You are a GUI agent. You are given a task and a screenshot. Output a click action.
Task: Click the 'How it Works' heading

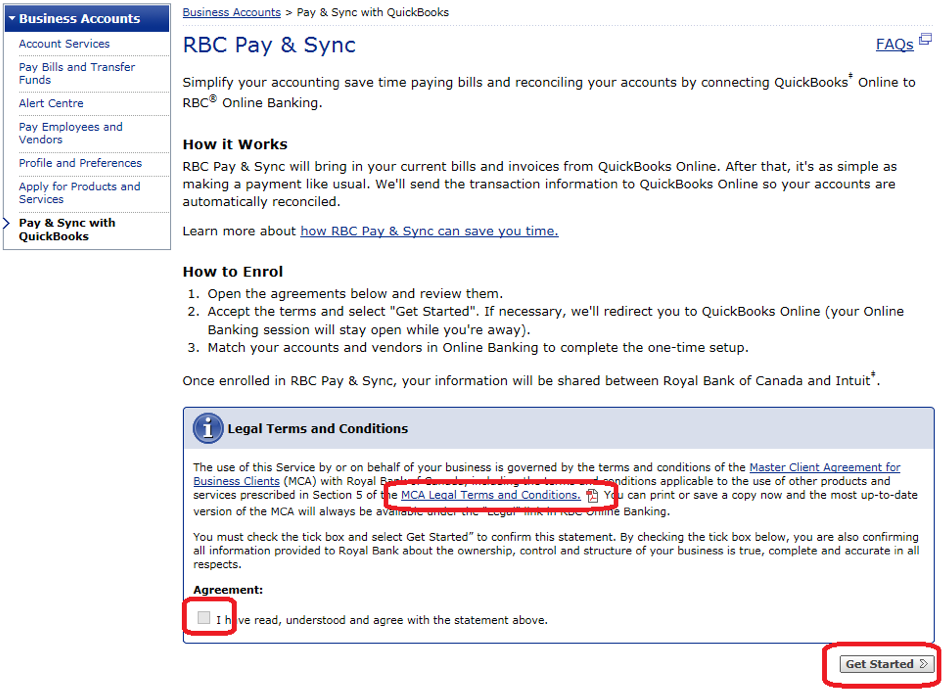tap(235, 145)
